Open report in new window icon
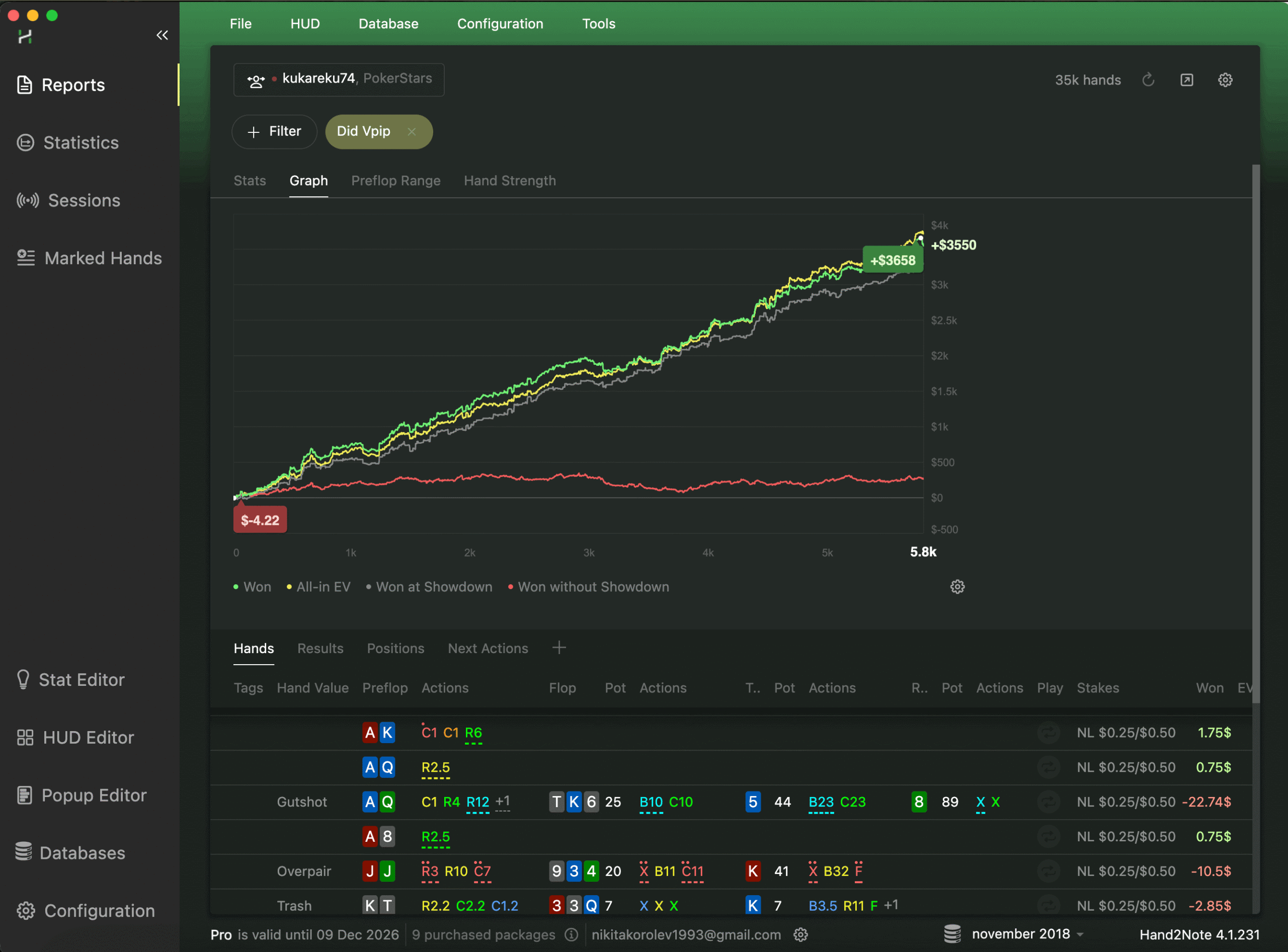 [1186, 80]
